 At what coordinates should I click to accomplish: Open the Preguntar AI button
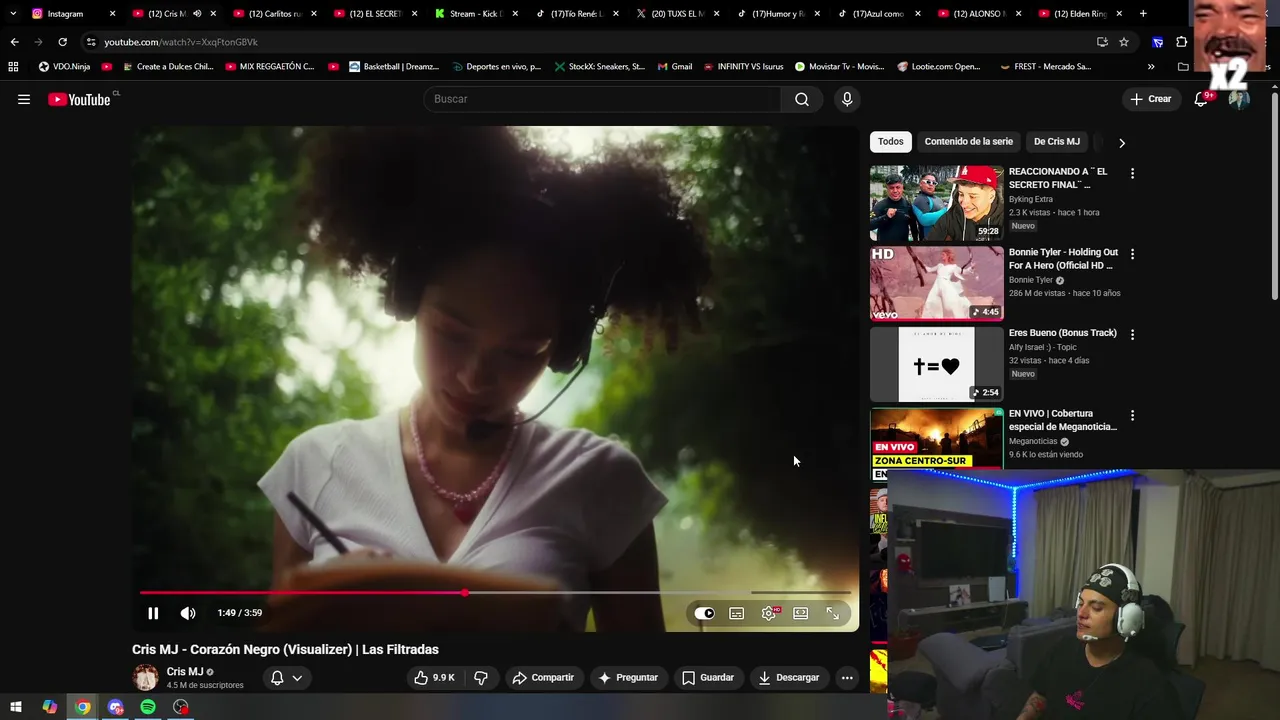[x=627, y=677]
